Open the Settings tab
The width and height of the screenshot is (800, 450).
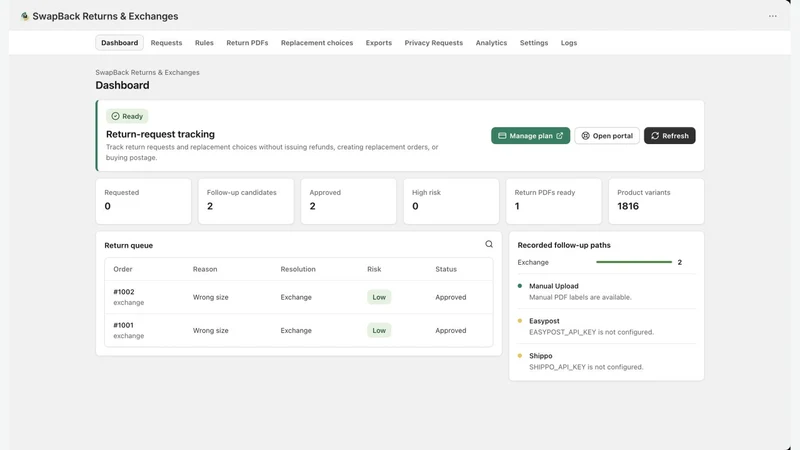pyautogui.click(x=534, y=43)
